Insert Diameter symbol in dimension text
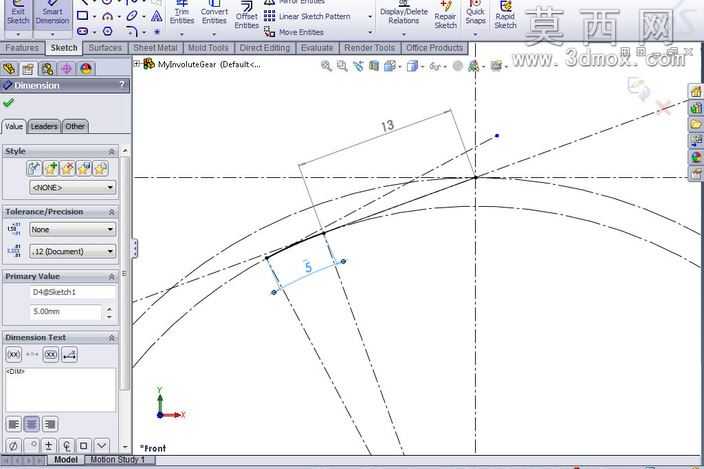Viewport: 704px width, 469px height. tap(13, 446)
